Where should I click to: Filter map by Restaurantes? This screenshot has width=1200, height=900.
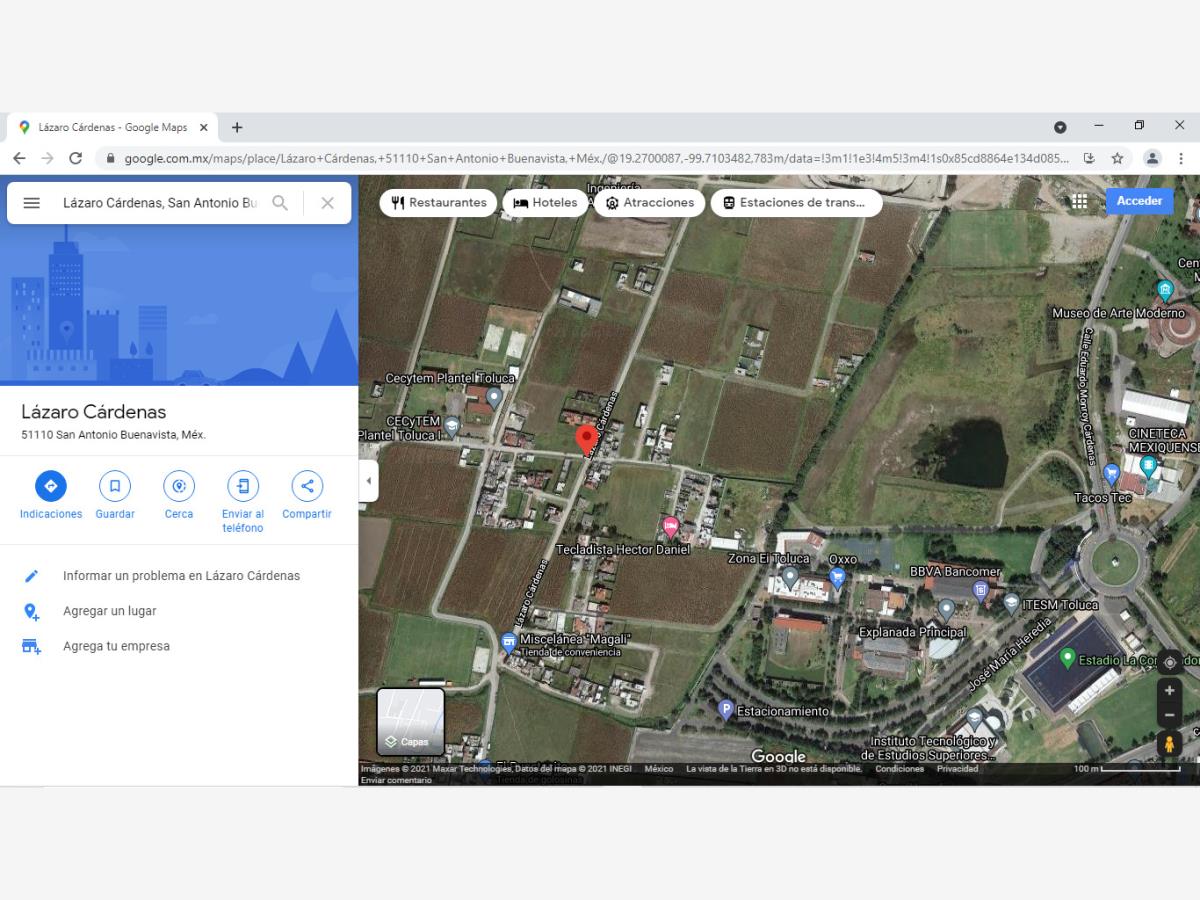438,203
